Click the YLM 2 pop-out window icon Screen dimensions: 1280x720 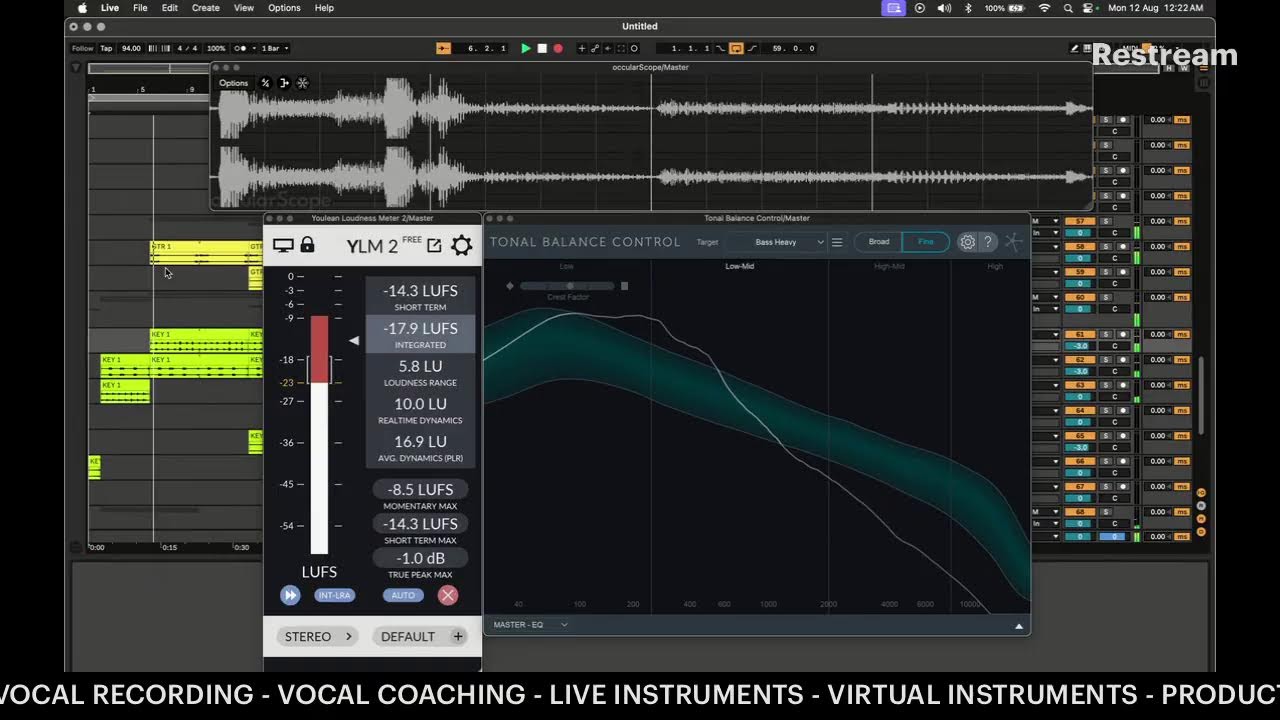tap(434, 245)
